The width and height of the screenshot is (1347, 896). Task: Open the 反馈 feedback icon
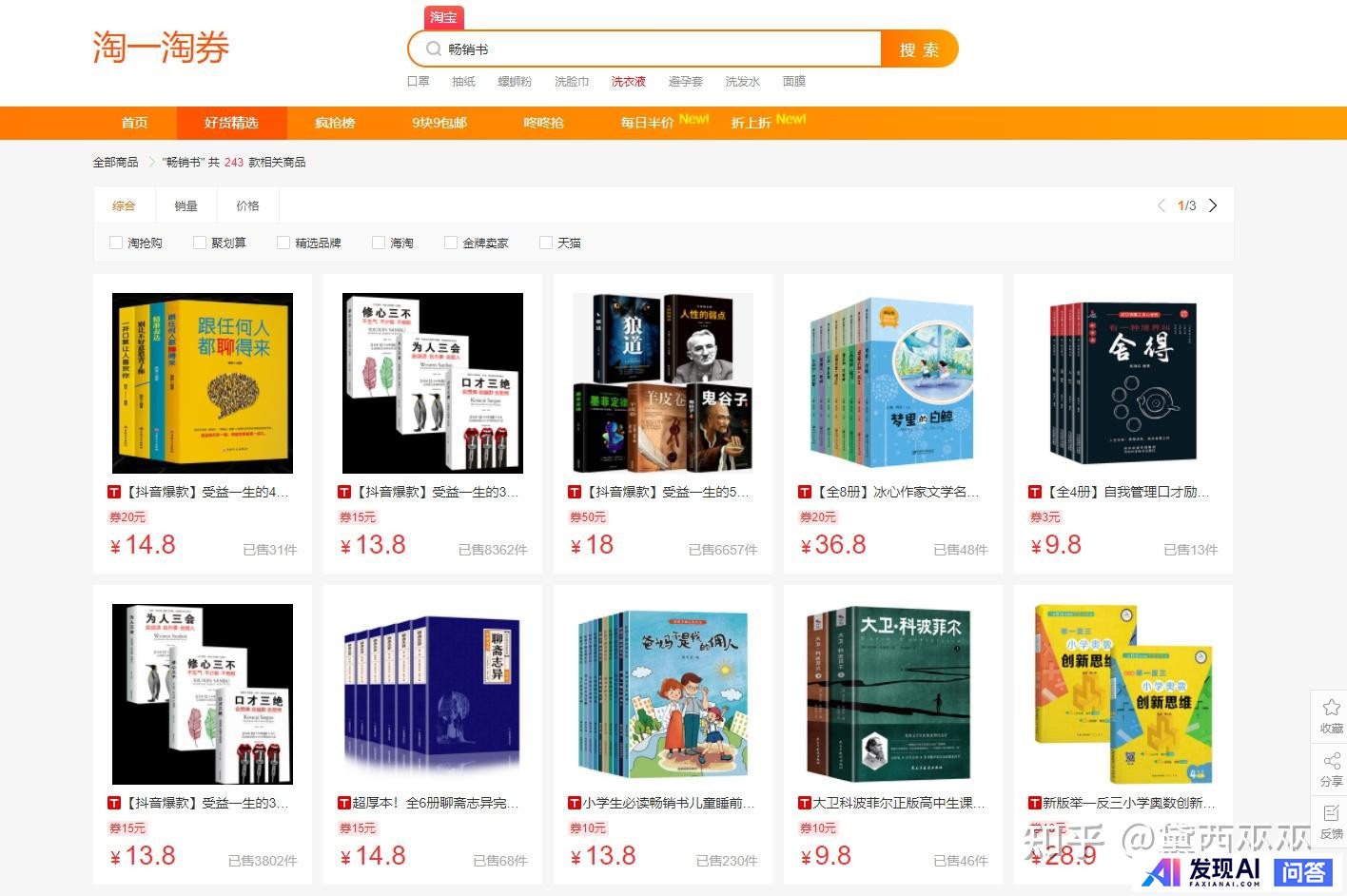tap(1331, 813)
